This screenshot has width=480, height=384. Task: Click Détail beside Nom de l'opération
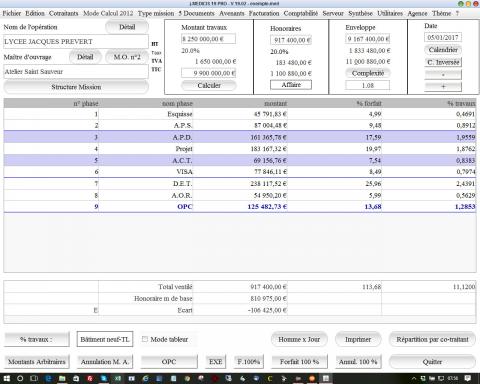pos(127,27)
